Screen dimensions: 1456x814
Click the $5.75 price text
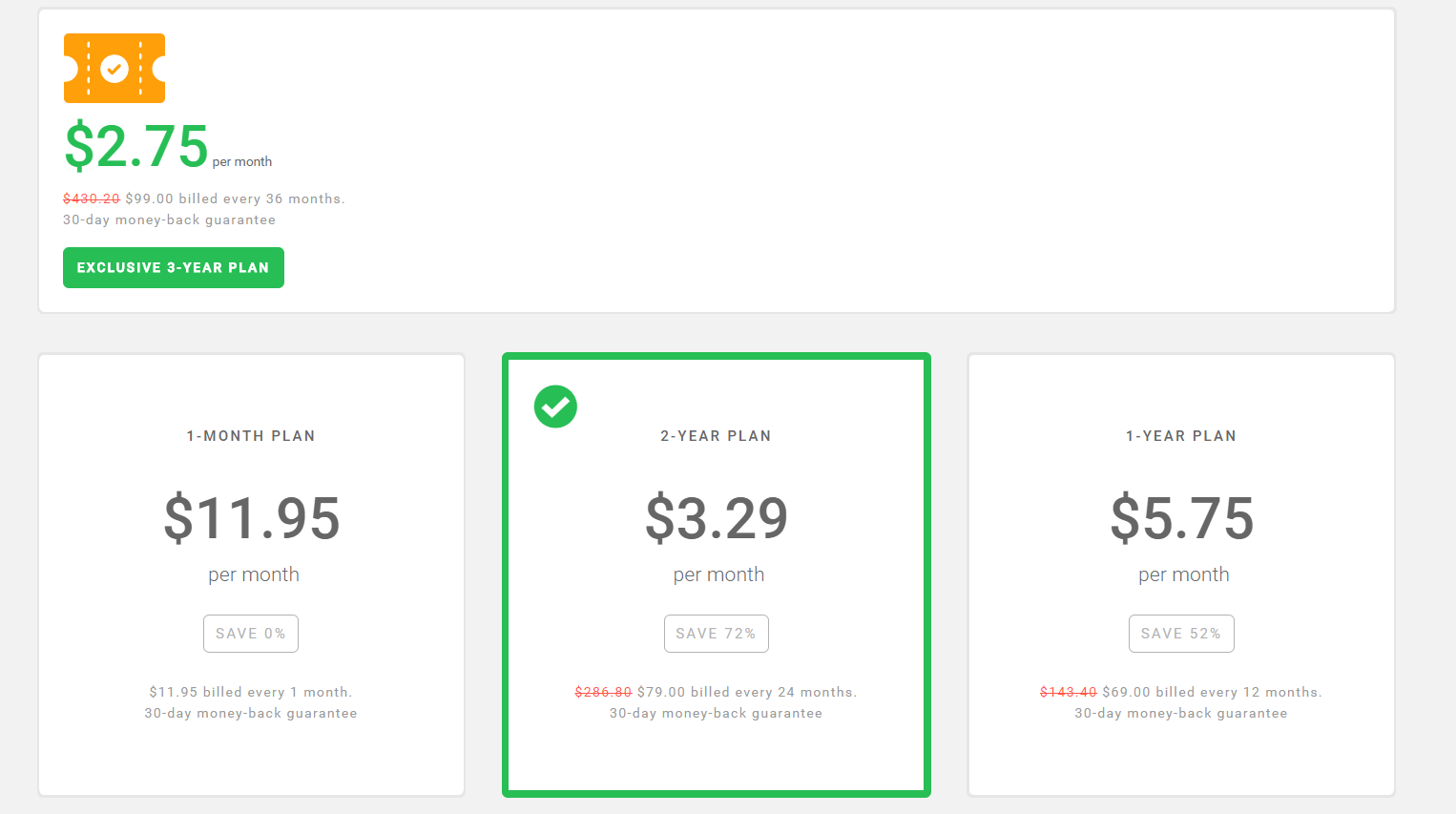coord(1182,518)
